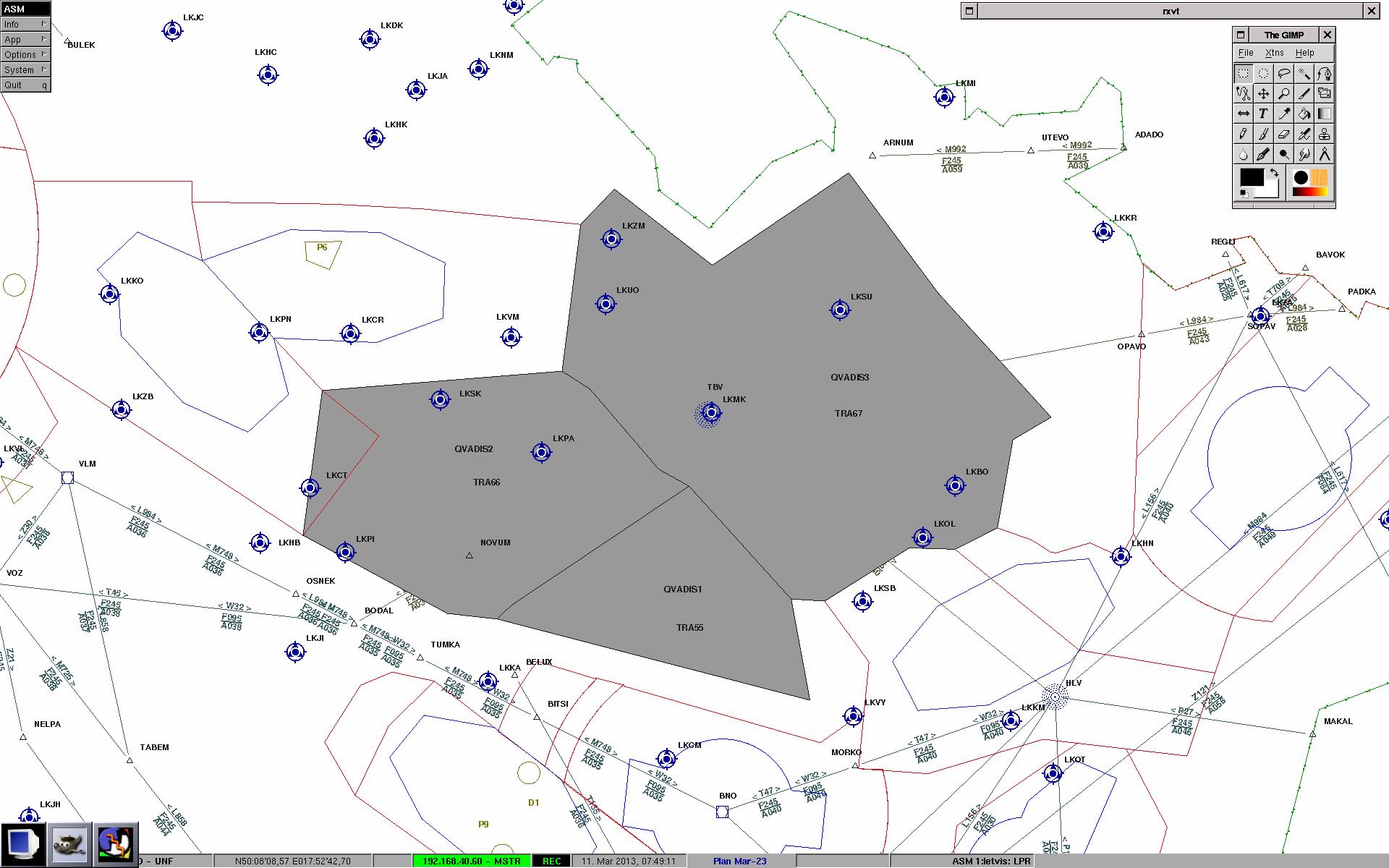Open the System submenu in ASM
1389x868 pixels.
click(25, 69)
